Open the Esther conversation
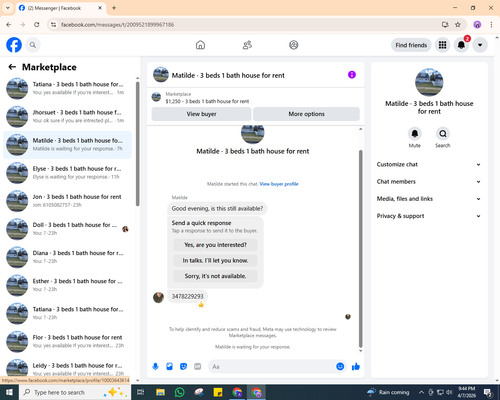The height and width of the screenshot is (400, 500). (67, 285)
